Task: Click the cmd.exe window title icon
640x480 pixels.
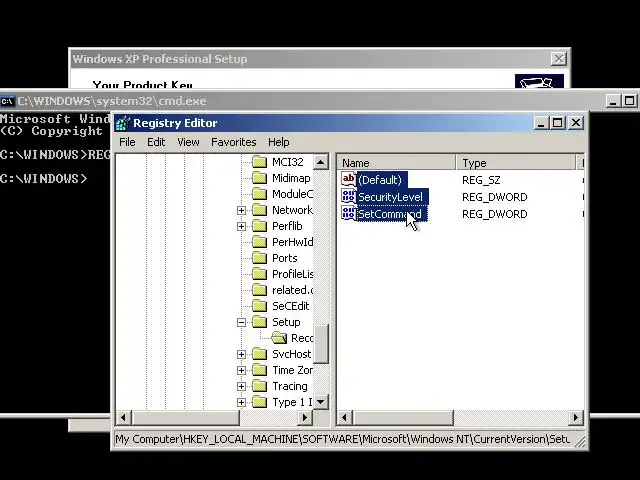Action: [x=7, y=101]
